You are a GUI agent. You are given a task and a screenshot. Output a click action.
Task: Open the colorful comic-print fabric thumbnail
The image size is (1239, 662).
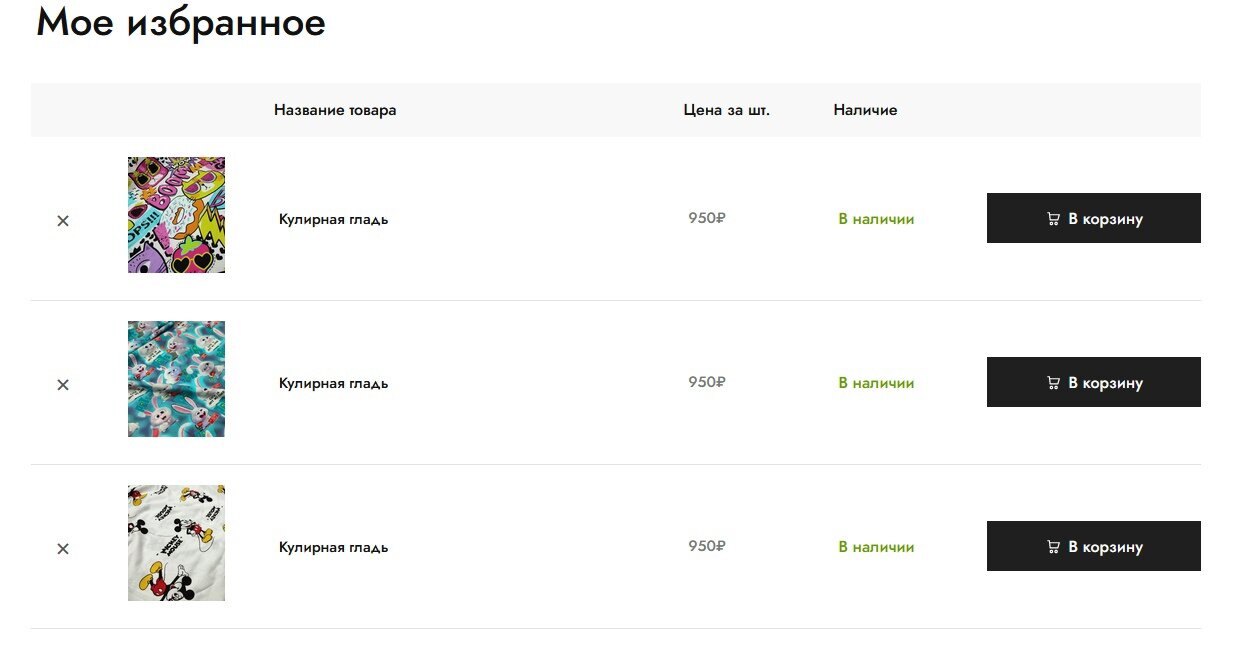(x=176, y=215)
